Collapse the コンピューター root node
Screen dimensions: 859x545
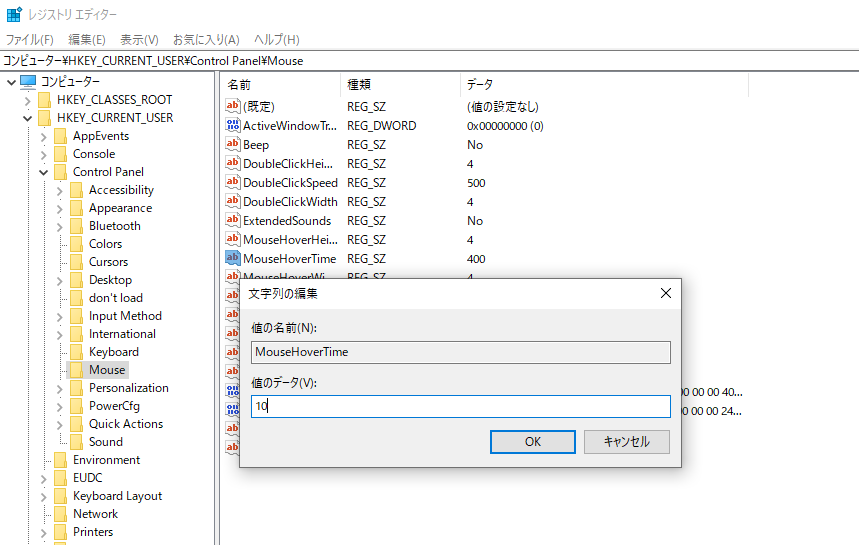pos(11,82)
